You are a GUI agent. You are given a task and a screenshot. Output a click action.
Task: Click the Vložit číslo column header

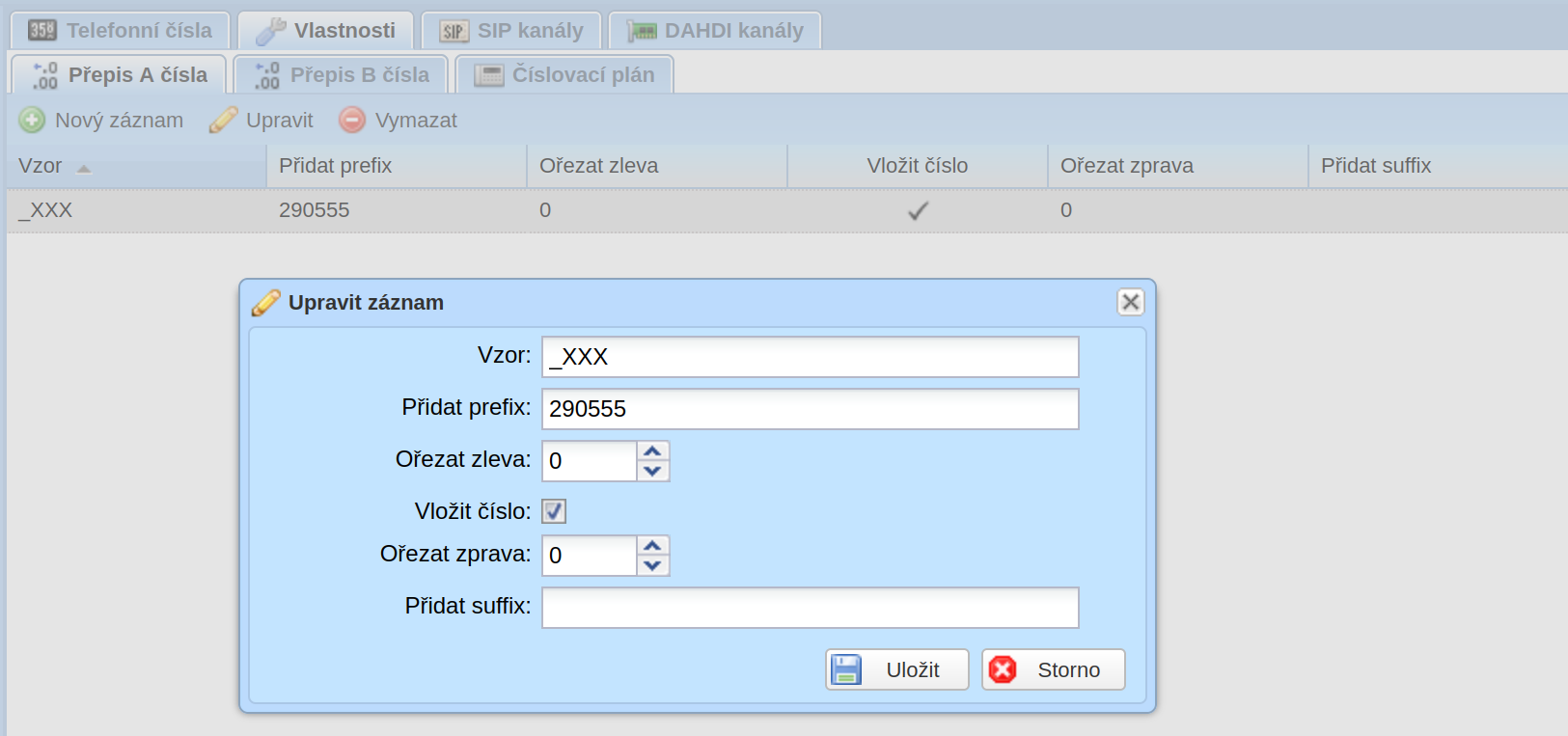[918, 166]
